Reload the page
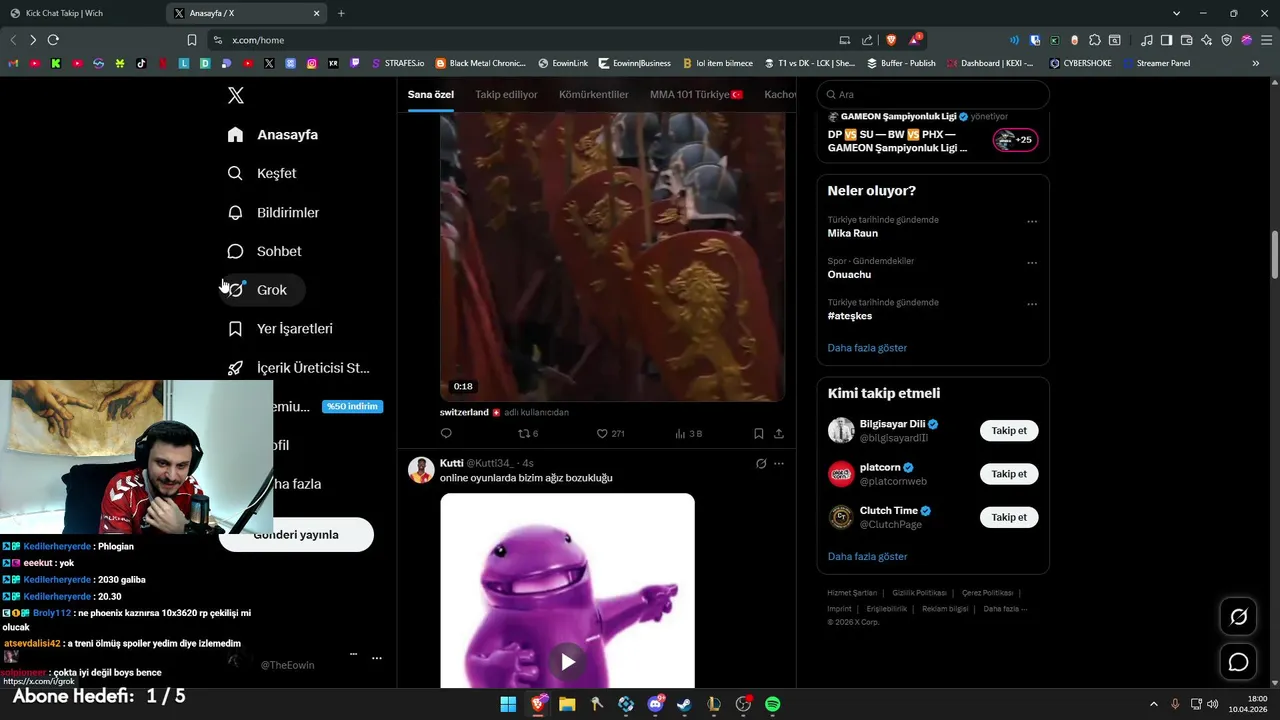Screen dimensions: 1280x720 [53, 40]
